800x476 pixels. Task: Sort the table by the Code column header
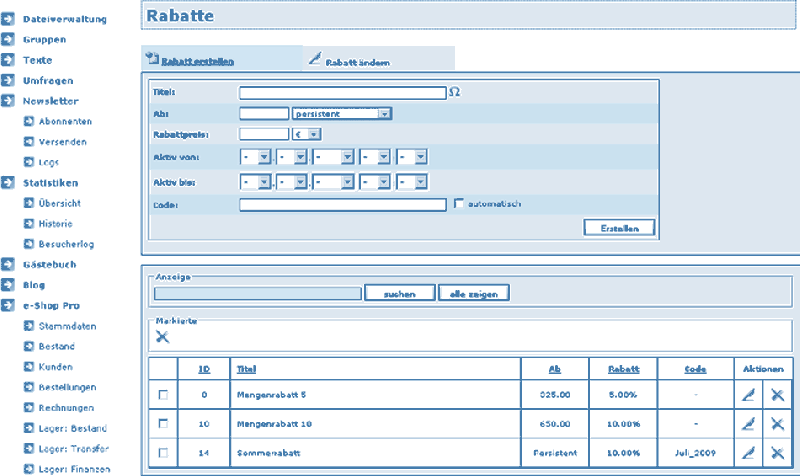pyautogui.click(x=695, y=369)
